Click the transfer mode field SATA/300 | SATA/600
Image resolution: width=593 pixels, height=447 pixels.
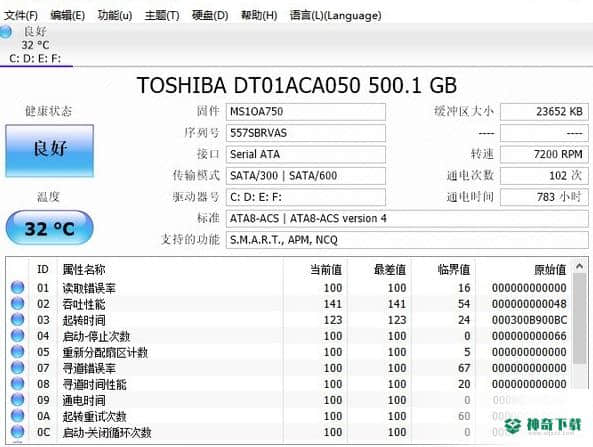point(306,176)
